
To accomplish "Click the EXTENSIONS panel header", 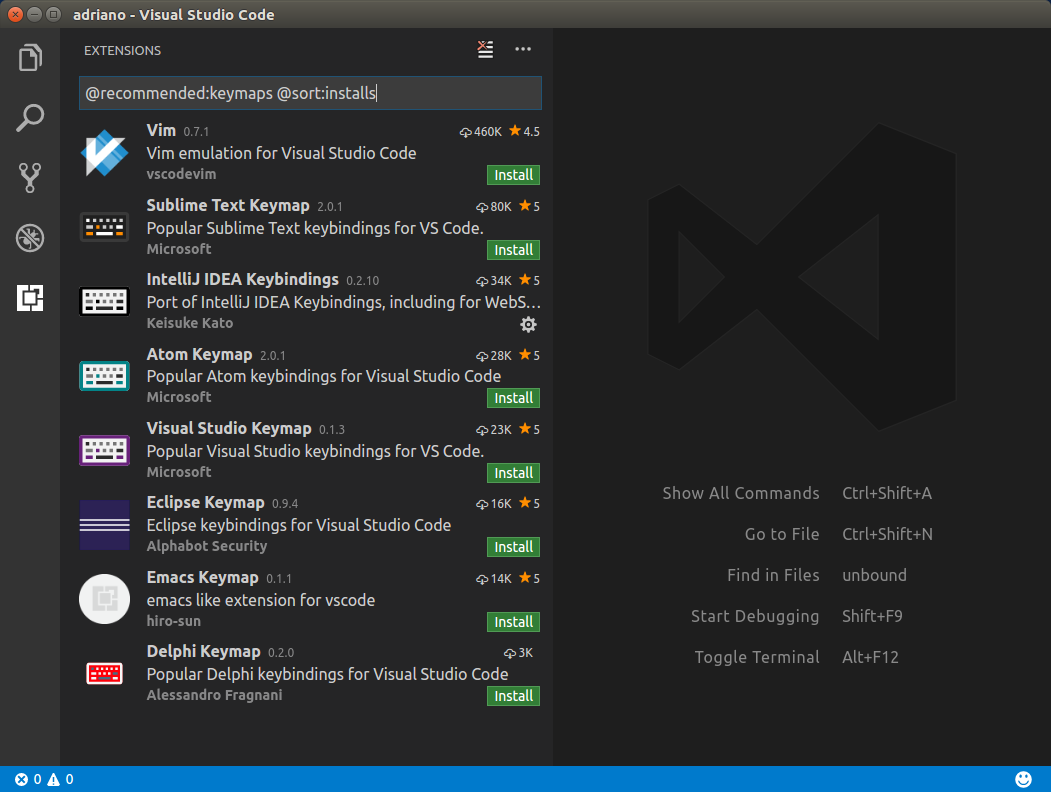I will [x=122, y=50].
